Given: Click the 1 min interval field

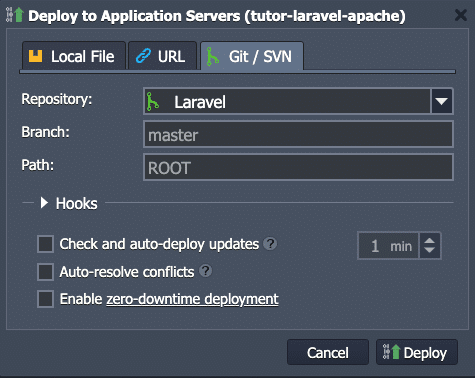Looking at the screenshot, I should point(388,246).
